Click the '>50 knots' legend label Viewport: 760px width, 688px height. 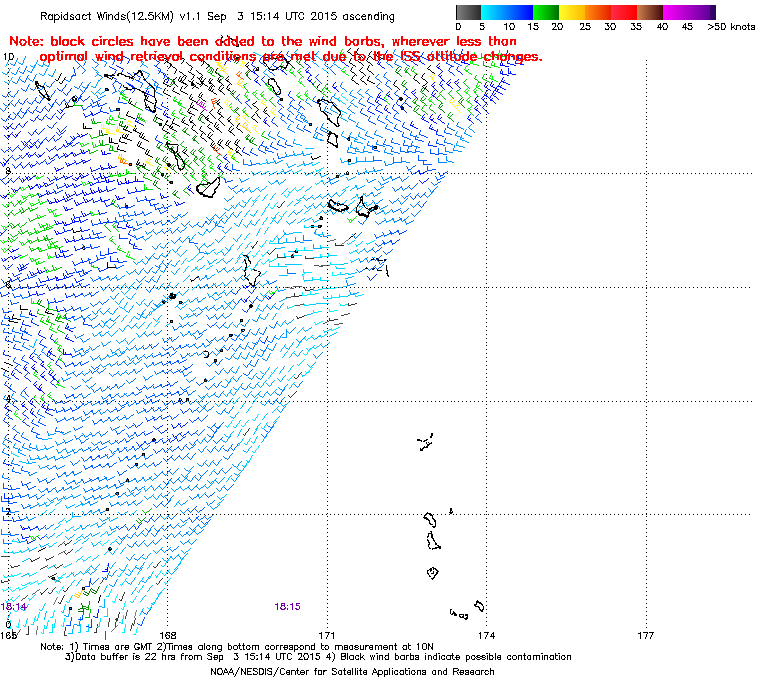[731, 27]
